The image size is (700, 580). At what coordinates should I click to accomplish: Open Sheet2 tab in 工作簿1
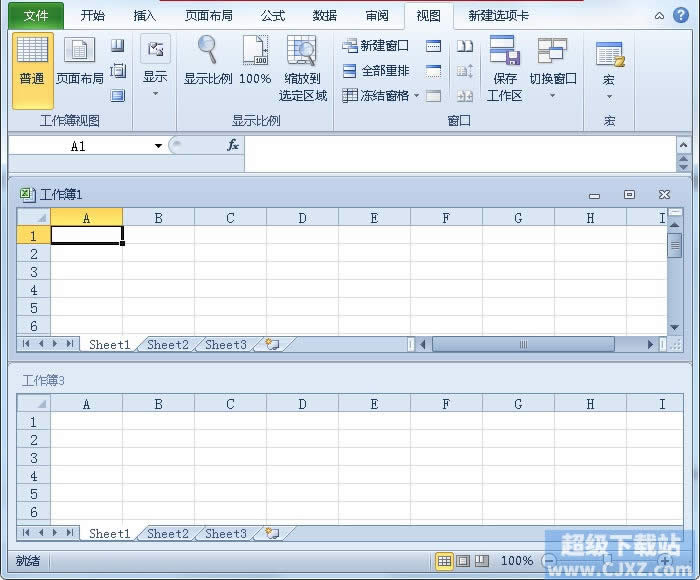click(167, 344)
